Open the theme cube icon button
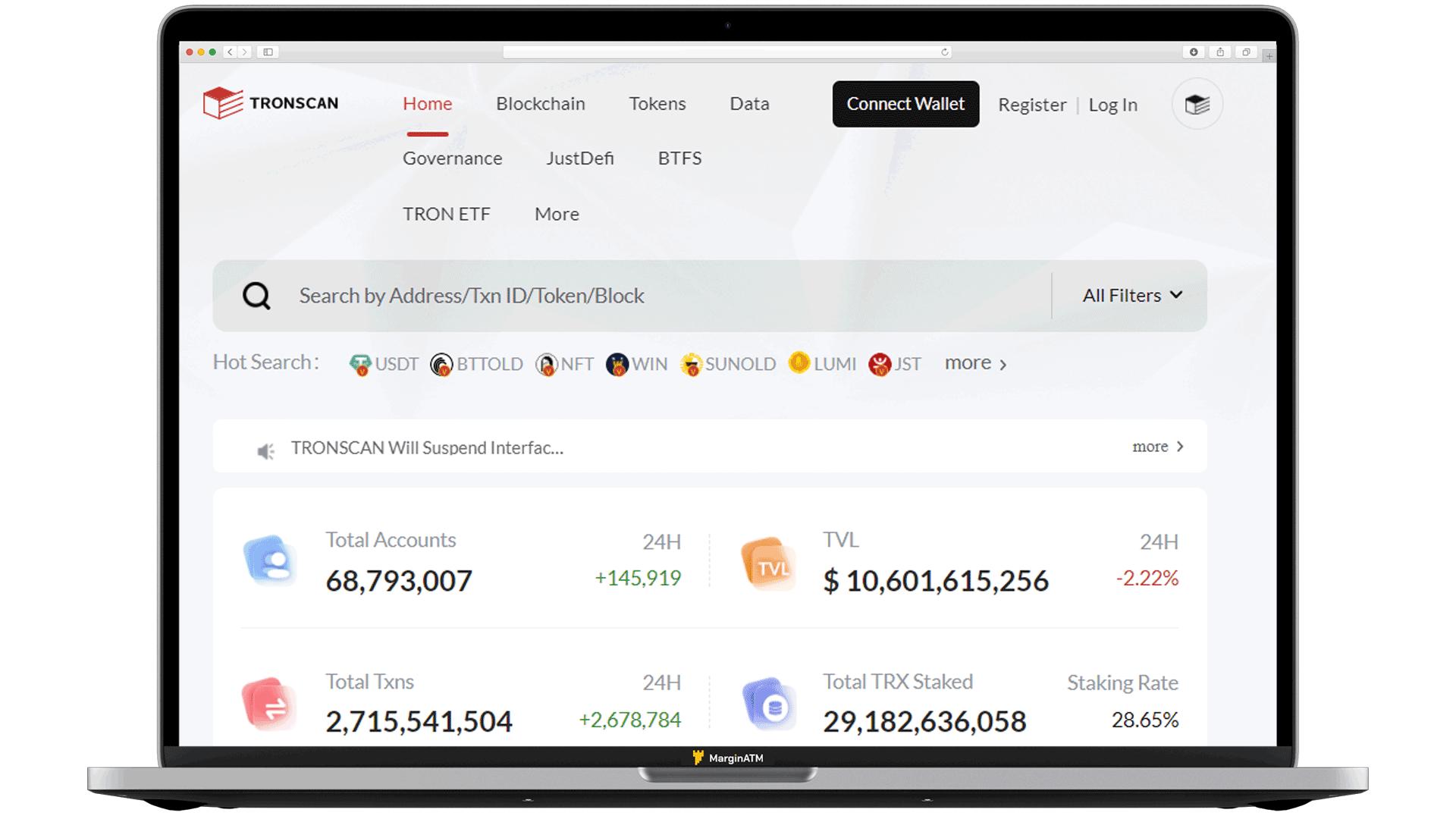Viewport: 1456px width, 819px height. (1197, 104)
